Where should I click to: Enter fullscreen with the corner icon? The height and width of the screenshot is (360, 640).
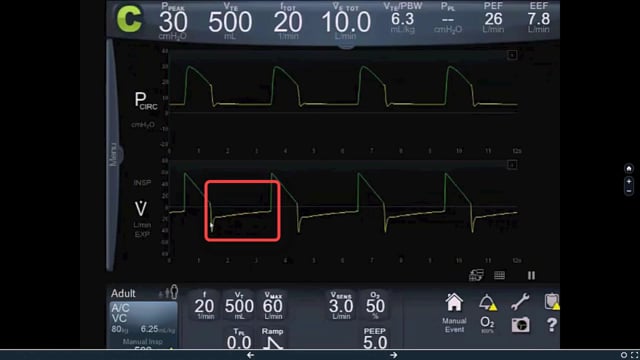635,355
